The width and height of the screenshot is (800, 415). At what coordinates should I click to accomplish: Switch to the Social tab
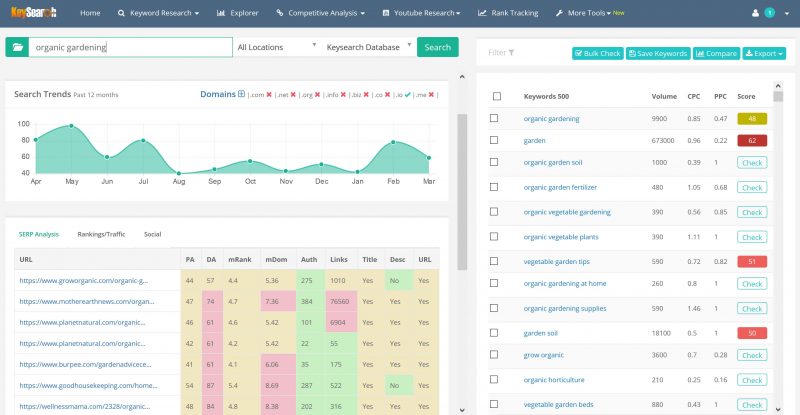[x=153, y=234]
